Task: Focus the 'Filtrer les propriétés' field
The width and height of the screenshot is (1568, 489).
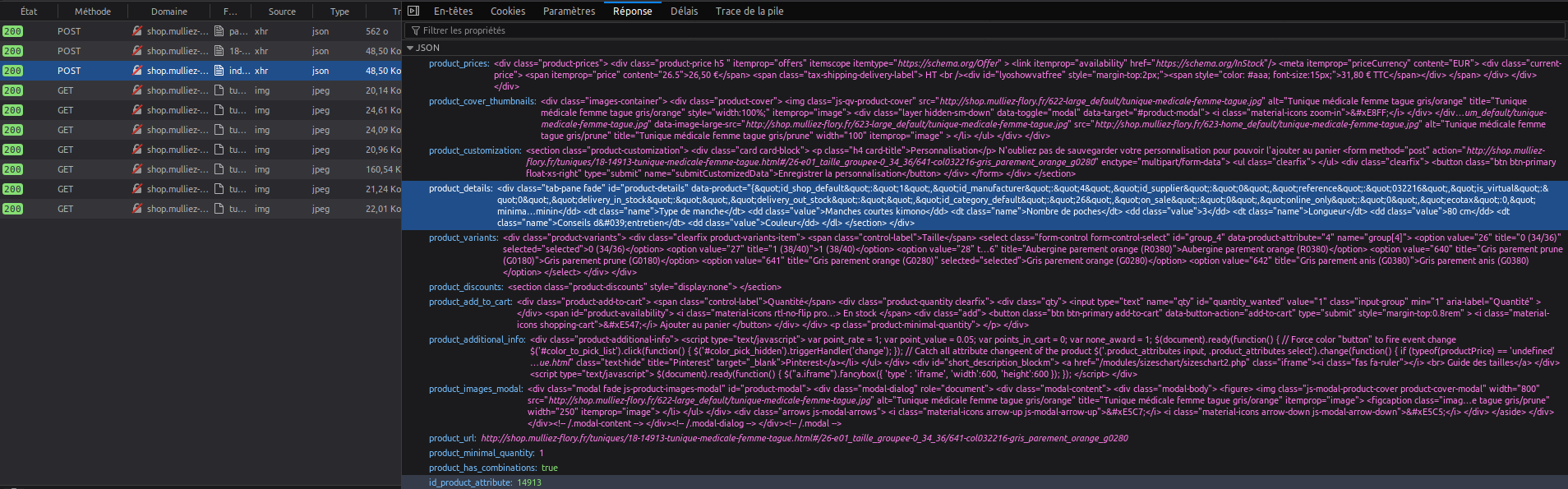Action: pos(986,30)
